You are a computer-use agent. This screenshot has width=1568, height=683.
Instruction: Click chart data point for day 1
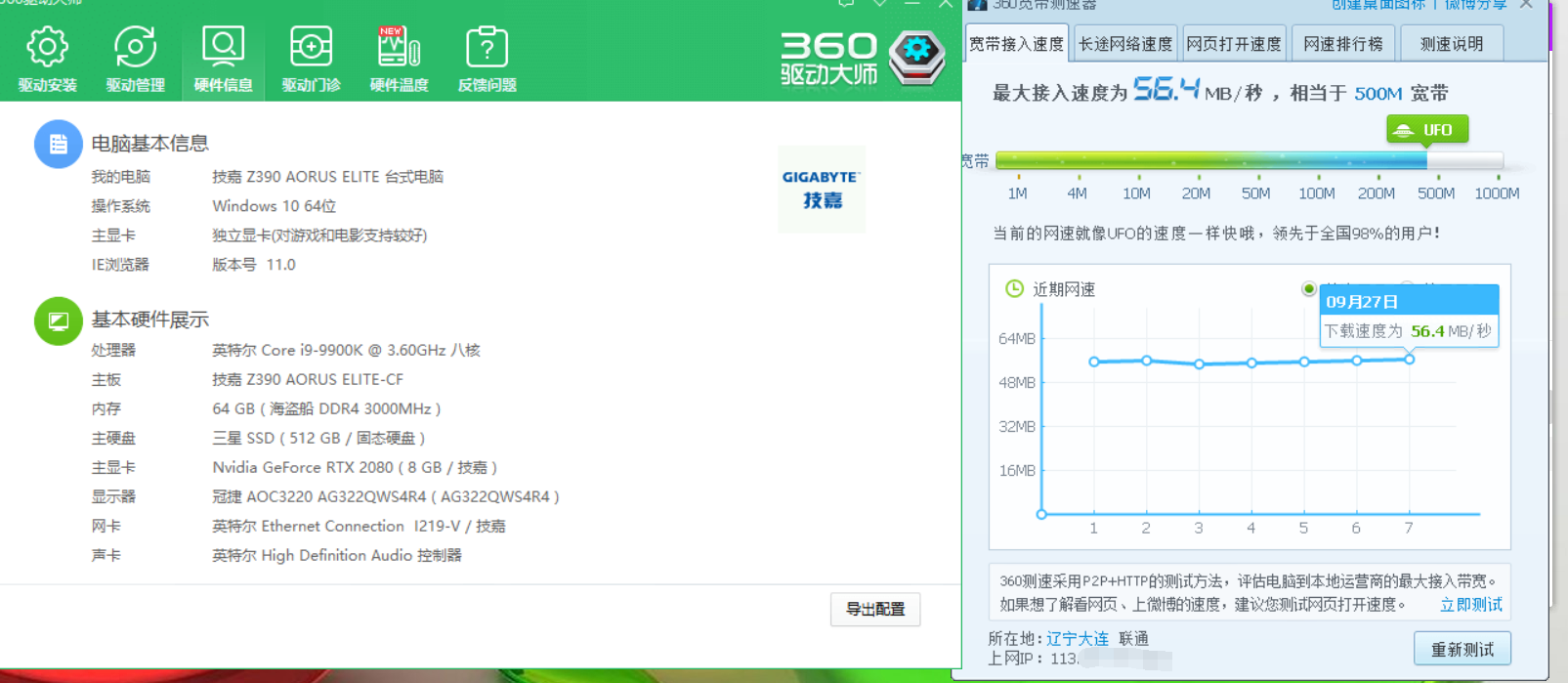click(x=1094, y=362)
